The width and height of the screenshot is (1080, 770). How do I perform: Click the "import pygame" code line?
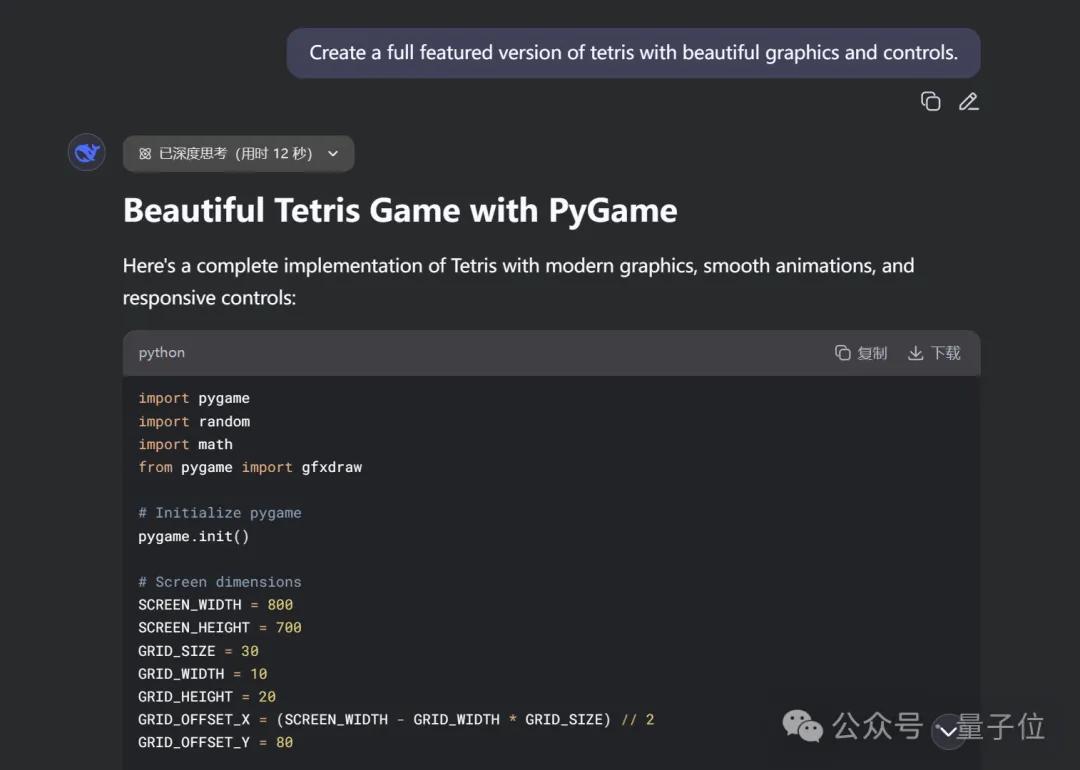194,398
